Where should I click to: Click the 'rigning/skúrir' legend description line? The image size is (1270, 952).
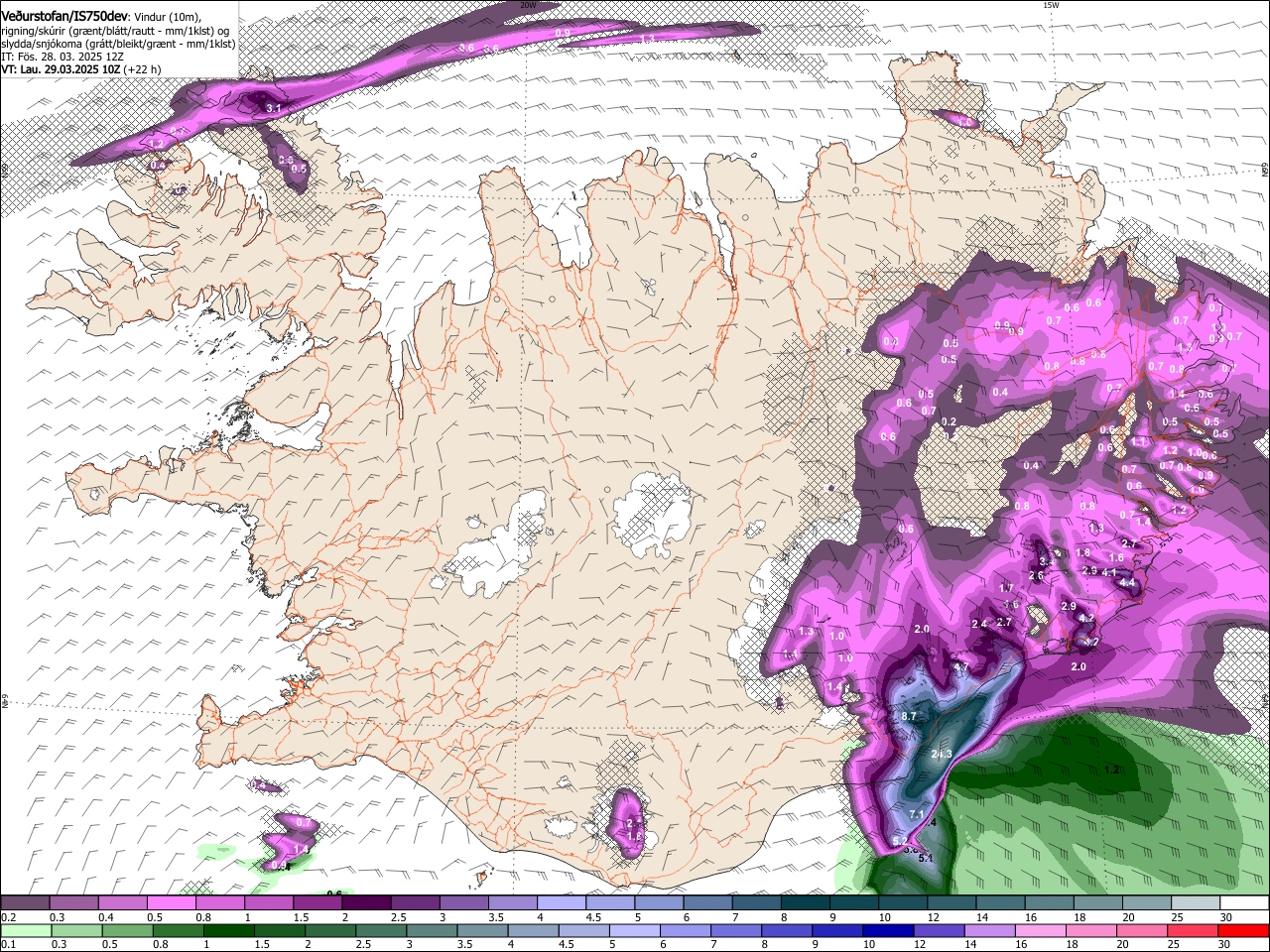tap(117, 30)
